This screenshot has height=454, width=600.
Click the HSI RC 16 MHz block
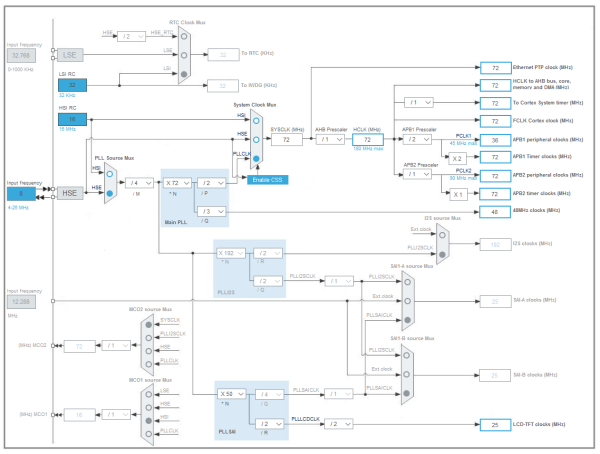point(73,120)
